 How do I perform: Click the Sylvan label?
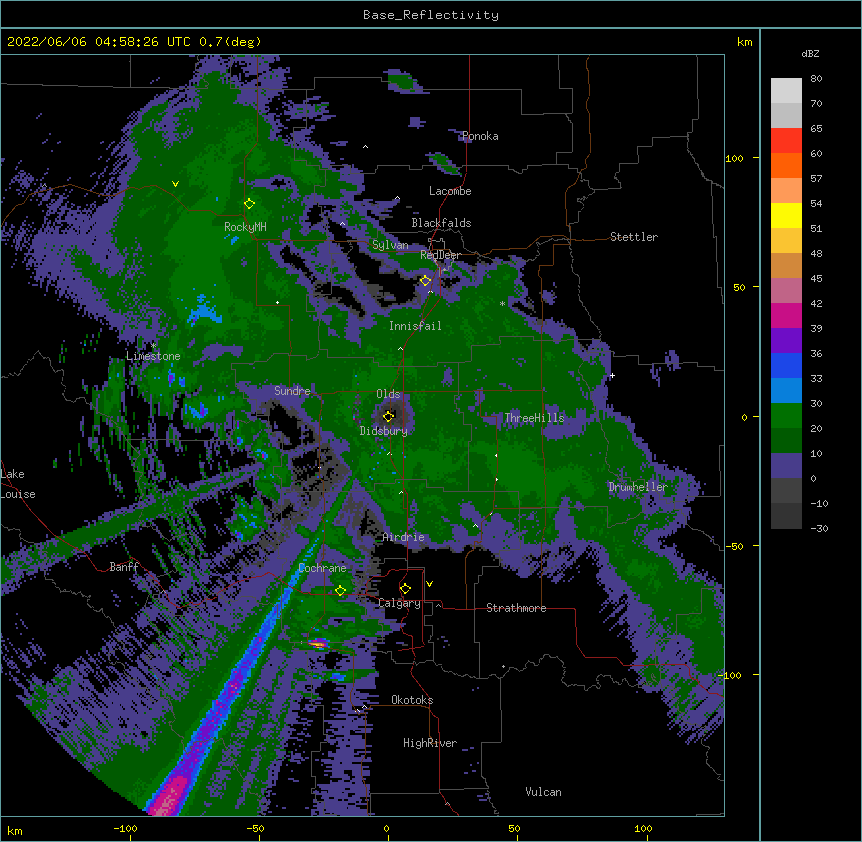click(x=390, y=245)
